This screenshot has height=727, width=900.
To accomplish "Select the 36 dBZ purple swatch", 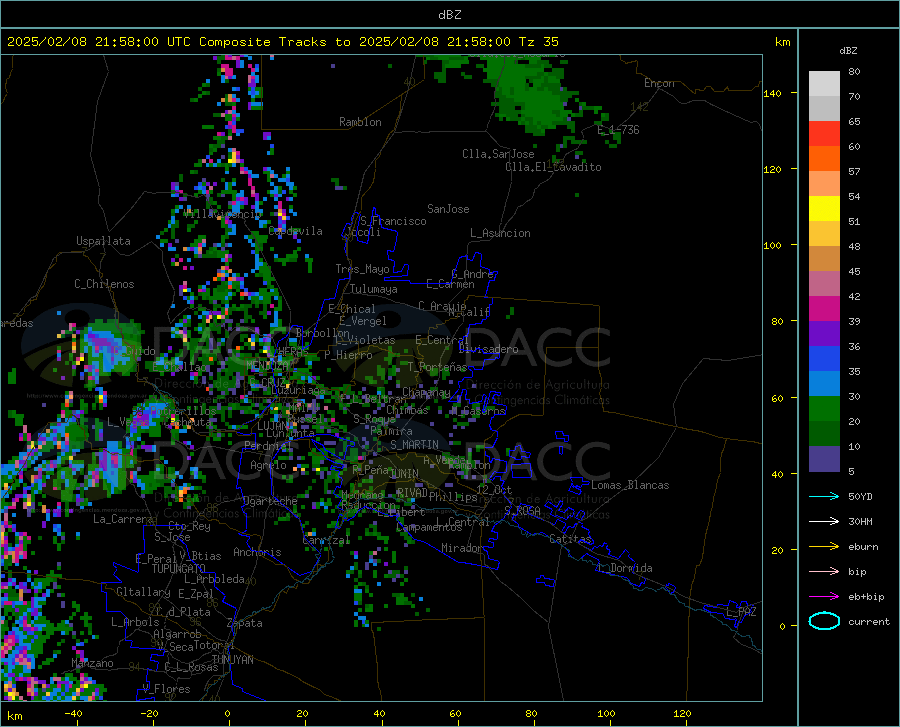I will [824, 334].
